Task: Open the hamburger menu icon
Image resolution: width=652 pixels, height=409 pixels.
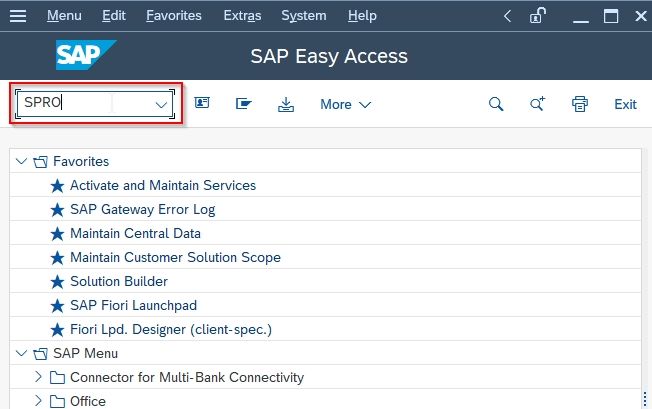Action: [x=18, y=16]
